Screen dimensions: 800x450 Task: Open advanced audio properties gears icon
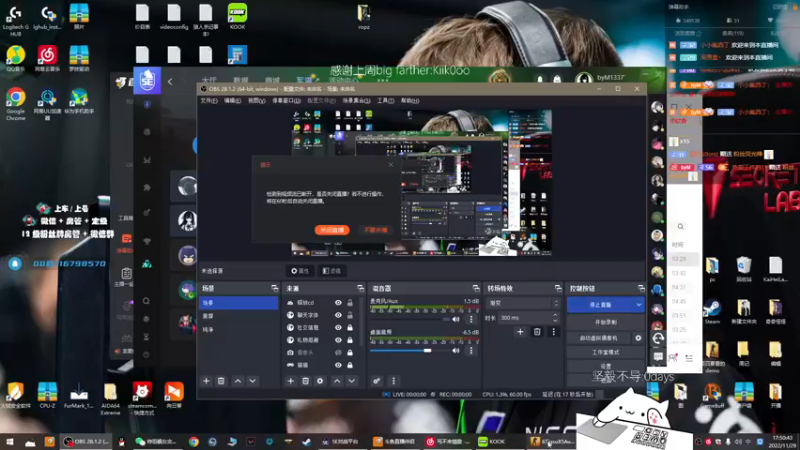[377, 381]
